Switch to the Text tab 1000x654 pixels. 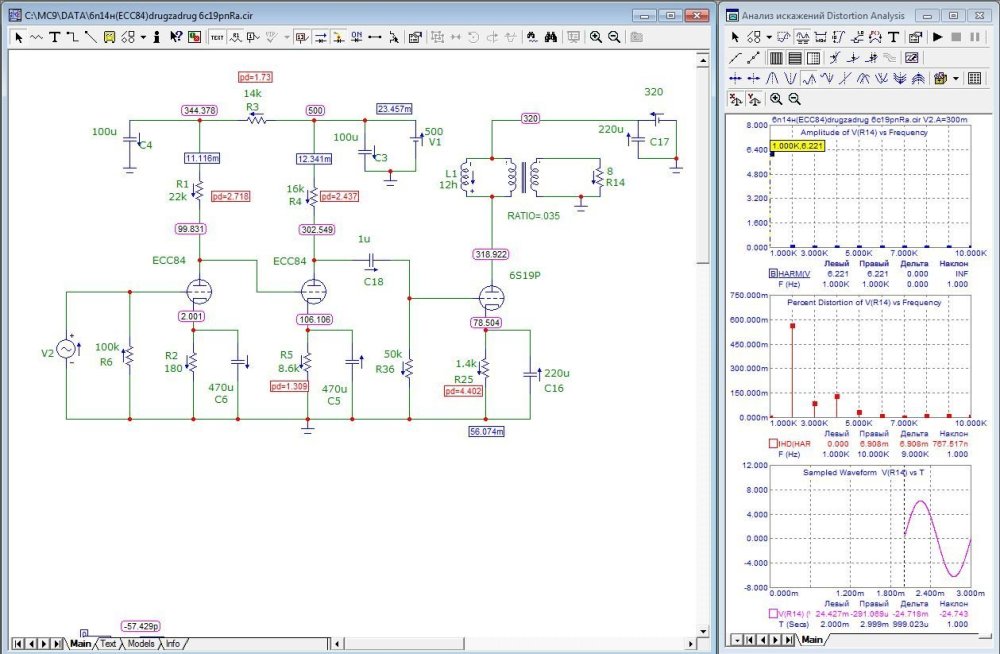(x=108, y=644)
